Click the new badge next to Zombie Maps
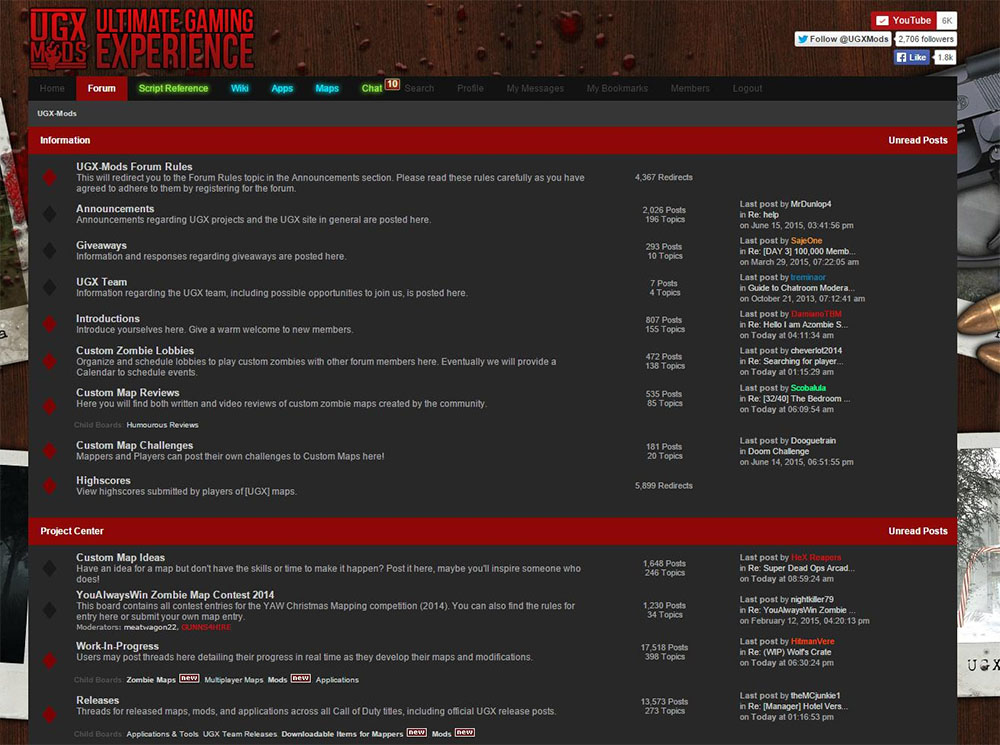The height and width of the screenshot is (745, 1000). (189, 678)
